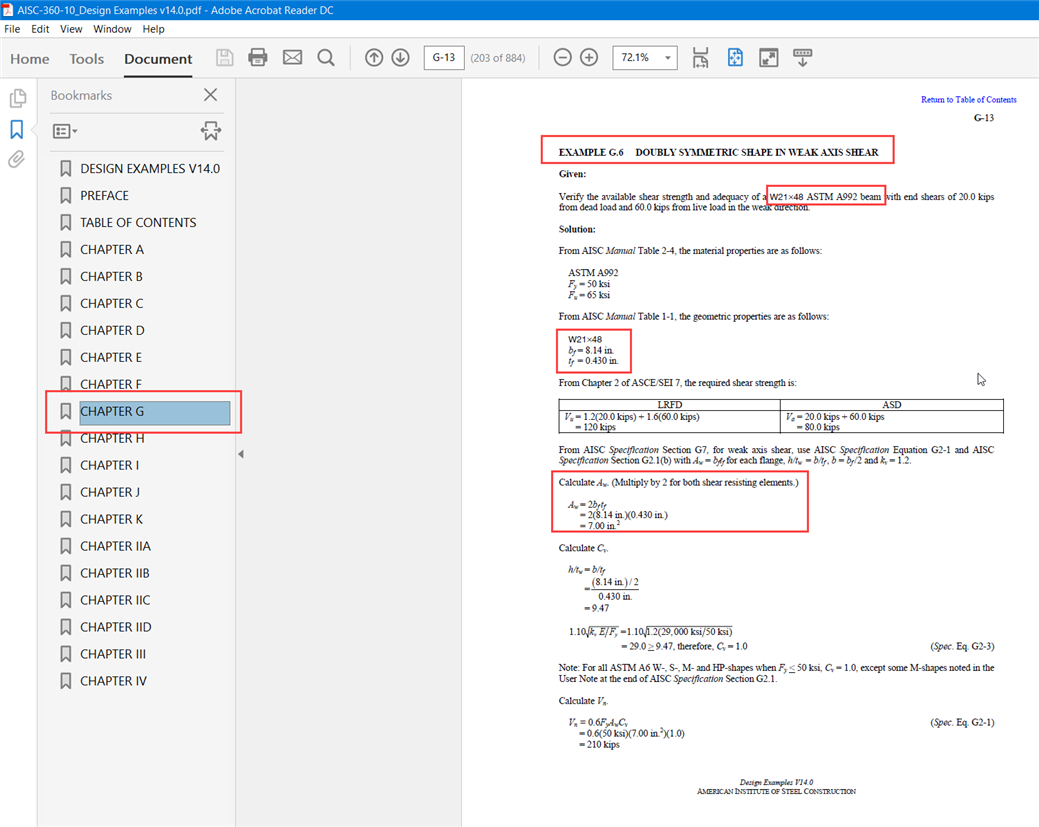The width and height of the screenshot is (1039, 827).
Task: Click the page number input field
Action: pos(444,58)
